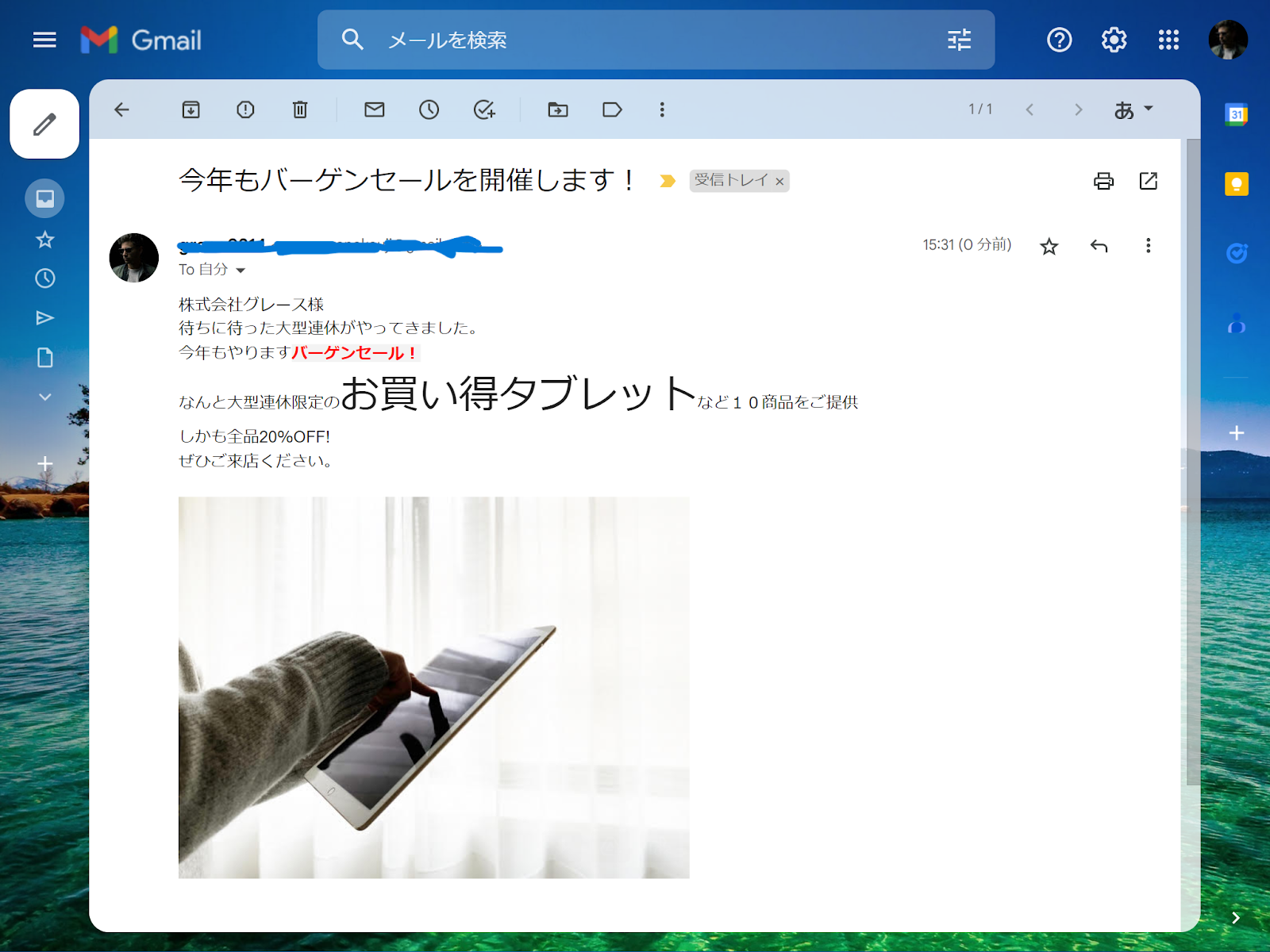Open the search options filter control

click(958, 40)
